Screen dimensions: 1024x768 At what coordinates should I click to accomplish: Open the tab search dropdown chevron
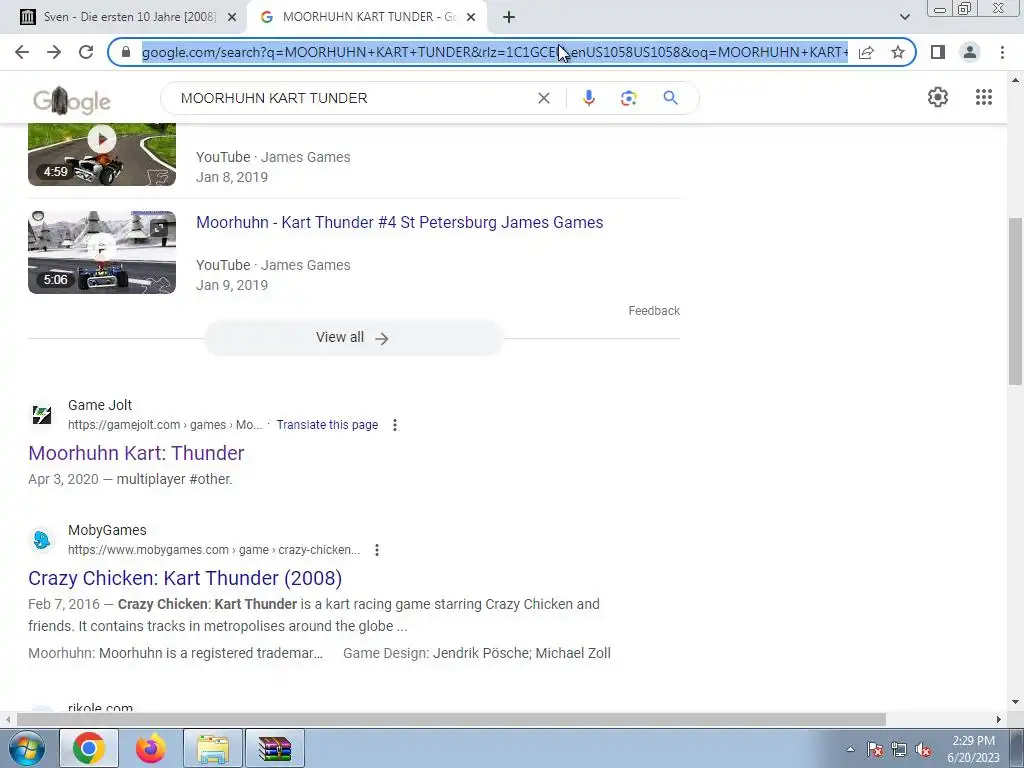pos(904,16)
